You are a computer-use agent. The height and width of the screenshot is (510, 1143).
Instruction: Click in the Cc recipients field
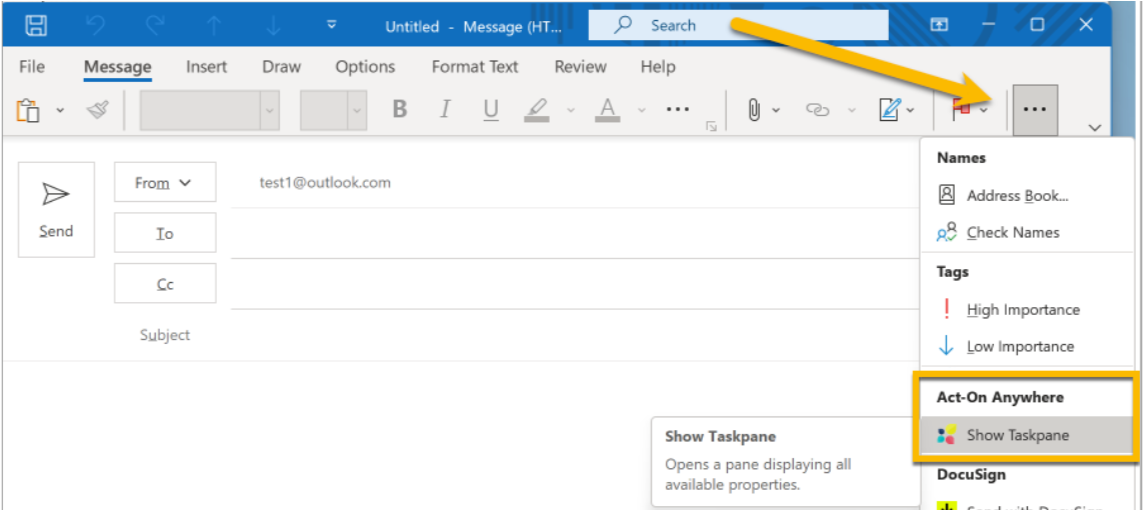[574, 283]
